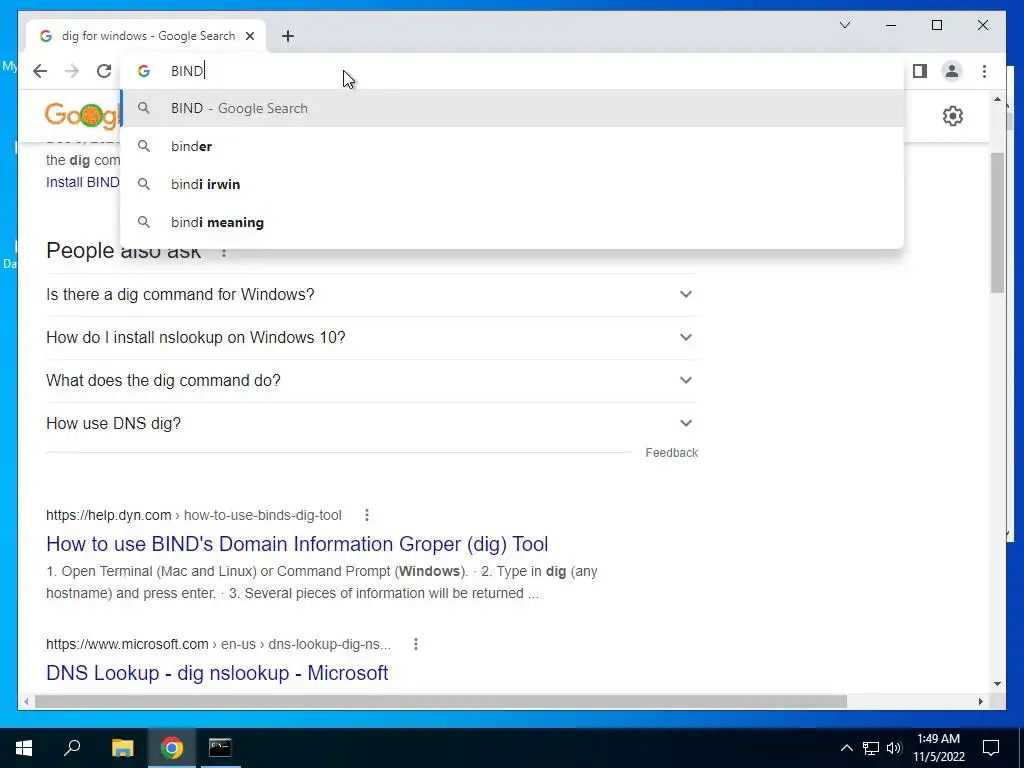Open the Chrome three-dot menu
Image resolution: width=1024 pixels, height=768 pixels.
(984, 71)
